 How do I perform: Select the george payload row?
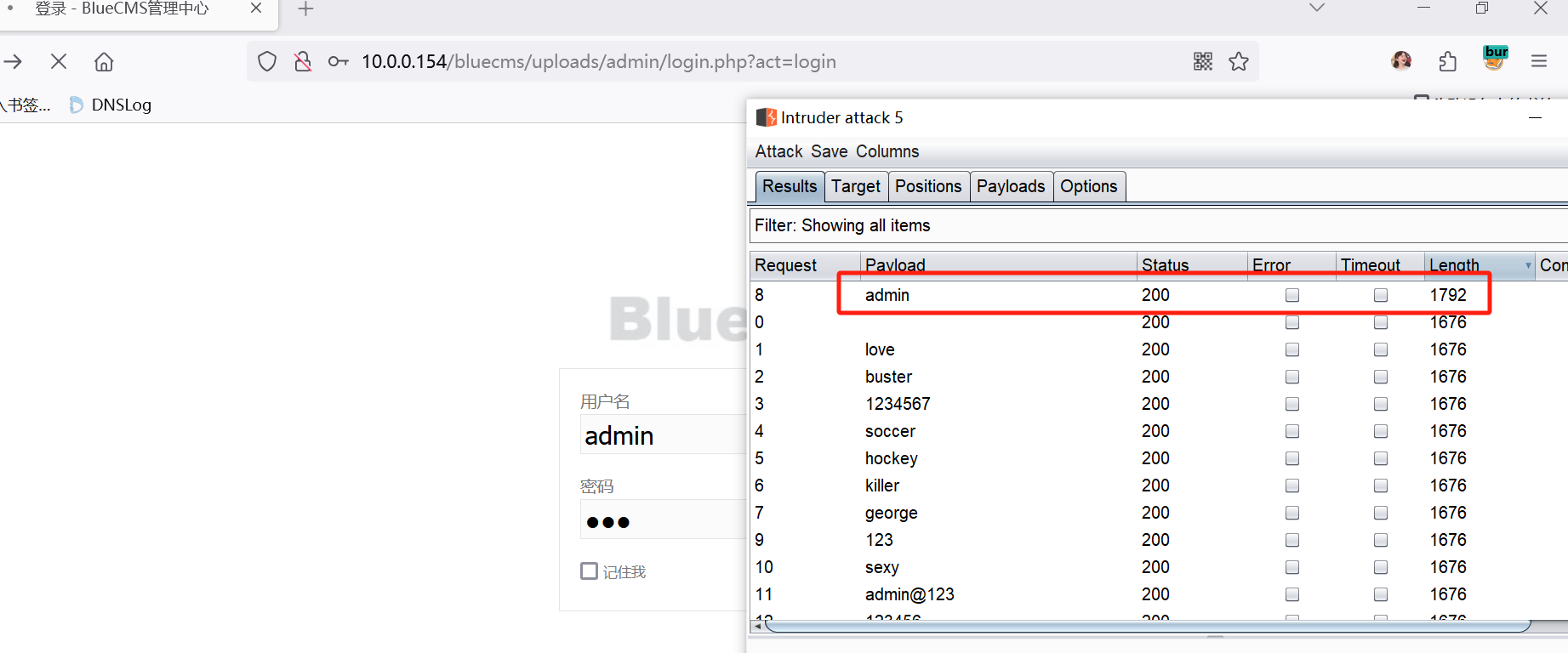click(x=1159, y=513)
